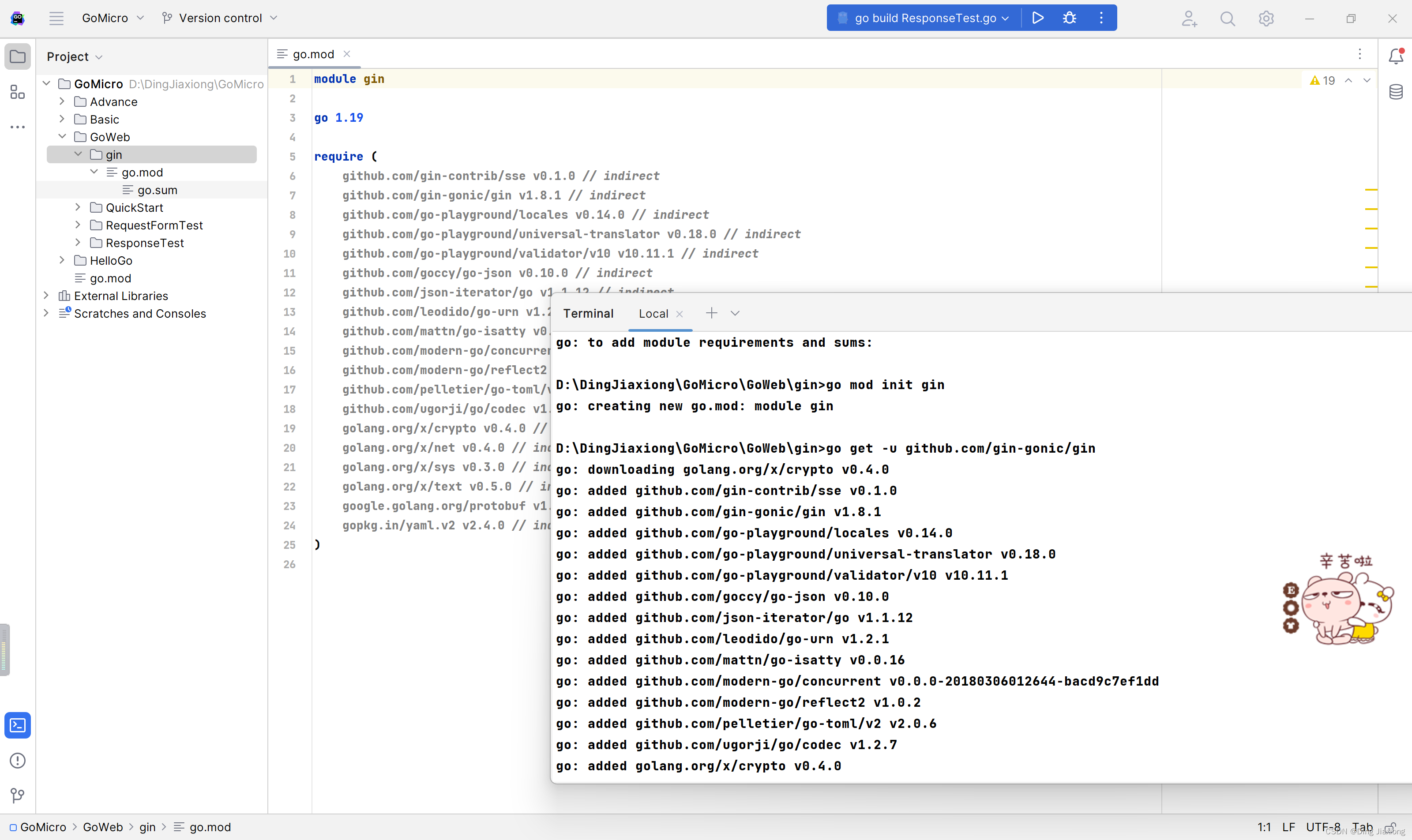Expand the Advance folder in the project tree
The image size is (1412, 840).
pos(62,102)
